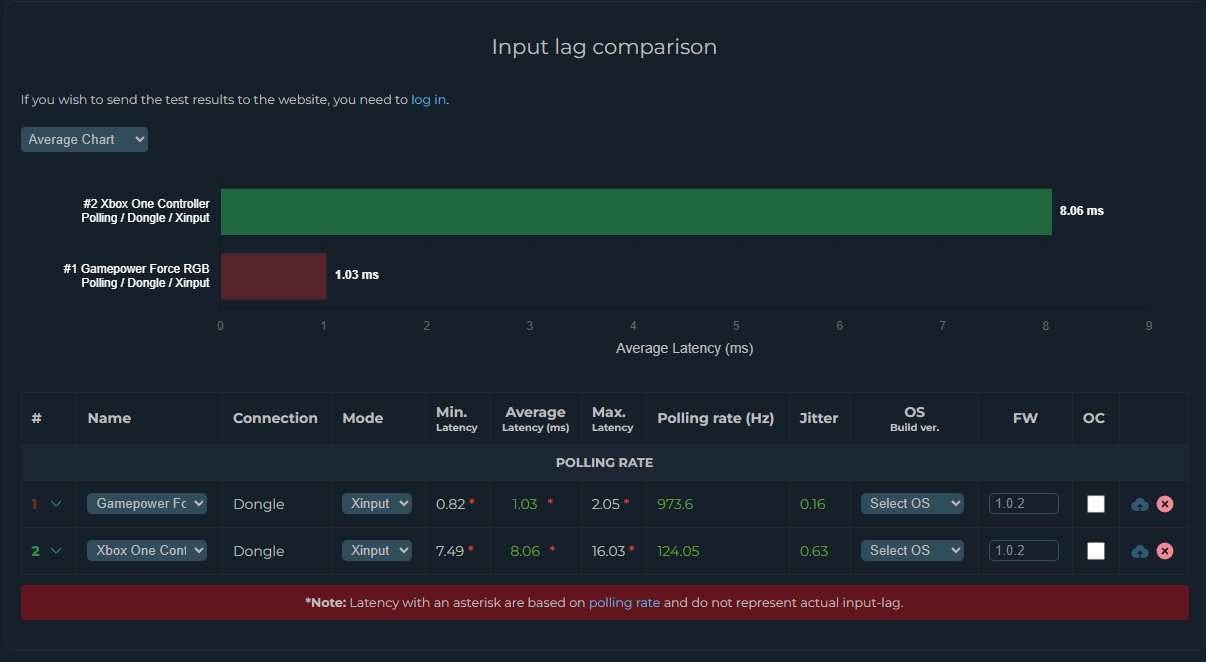Expand row 1 chevron
1206x662 pixels.
[56, 504]
